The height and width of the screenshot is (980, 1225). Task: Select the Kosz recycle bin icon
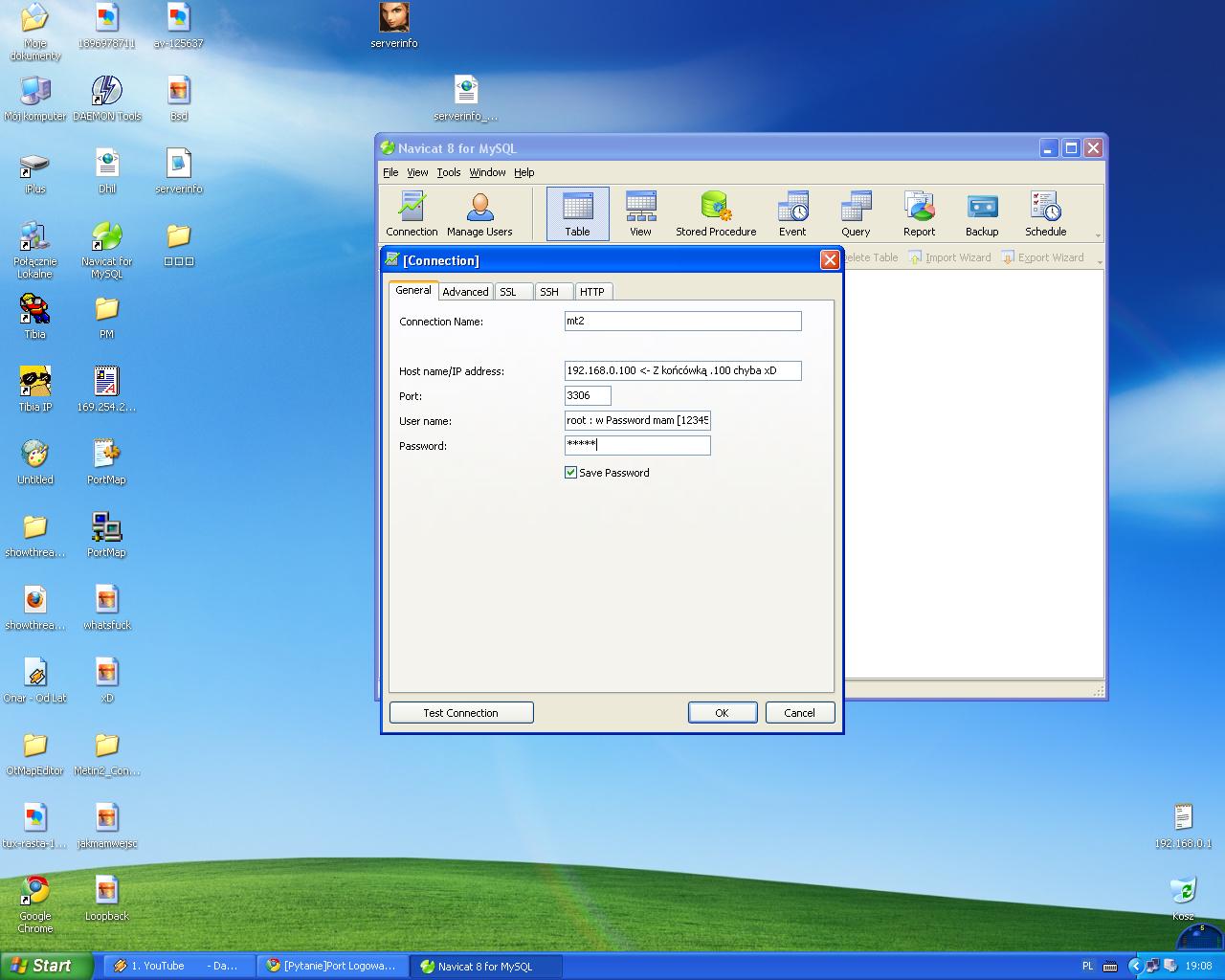point(1183,899)
